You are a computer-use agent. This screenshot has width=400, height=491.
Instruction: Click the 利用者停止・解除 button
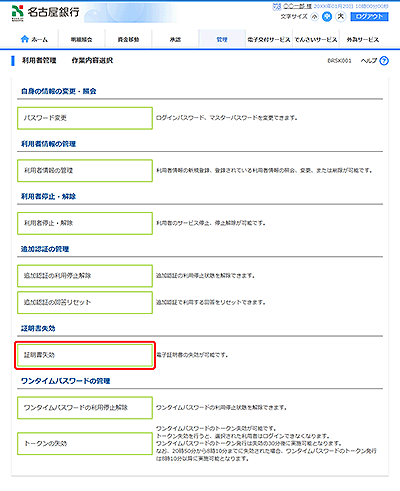pyautogui.click(x=85, y=223)
